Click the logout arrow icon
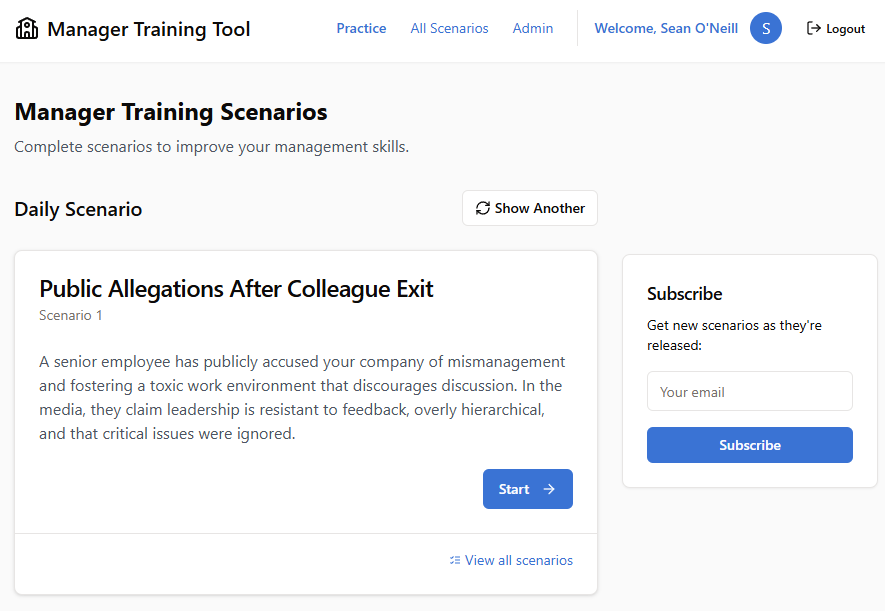Image resolution: width=885 pixels, height=611 pixels. (x=813, y=28)
